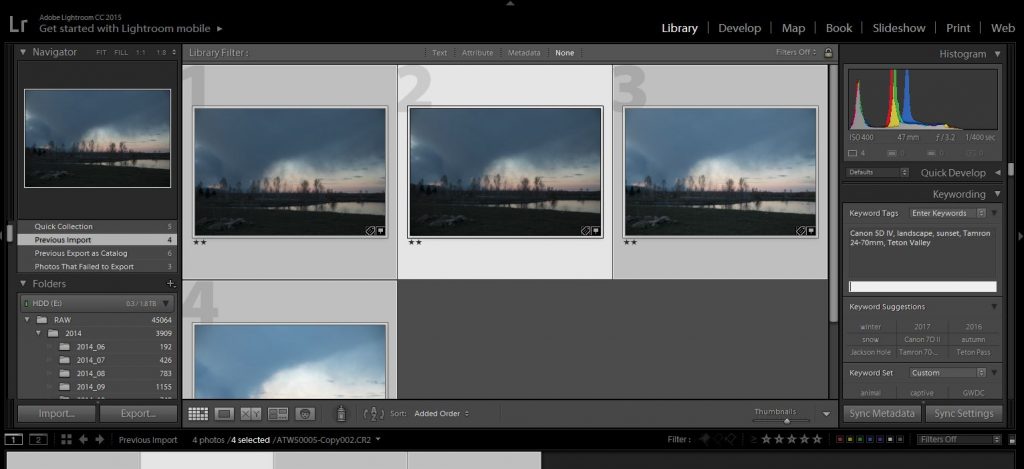Switch to Grid view in toolbar
This screenshot has height=469, width=1024.
tap(198, 413)
